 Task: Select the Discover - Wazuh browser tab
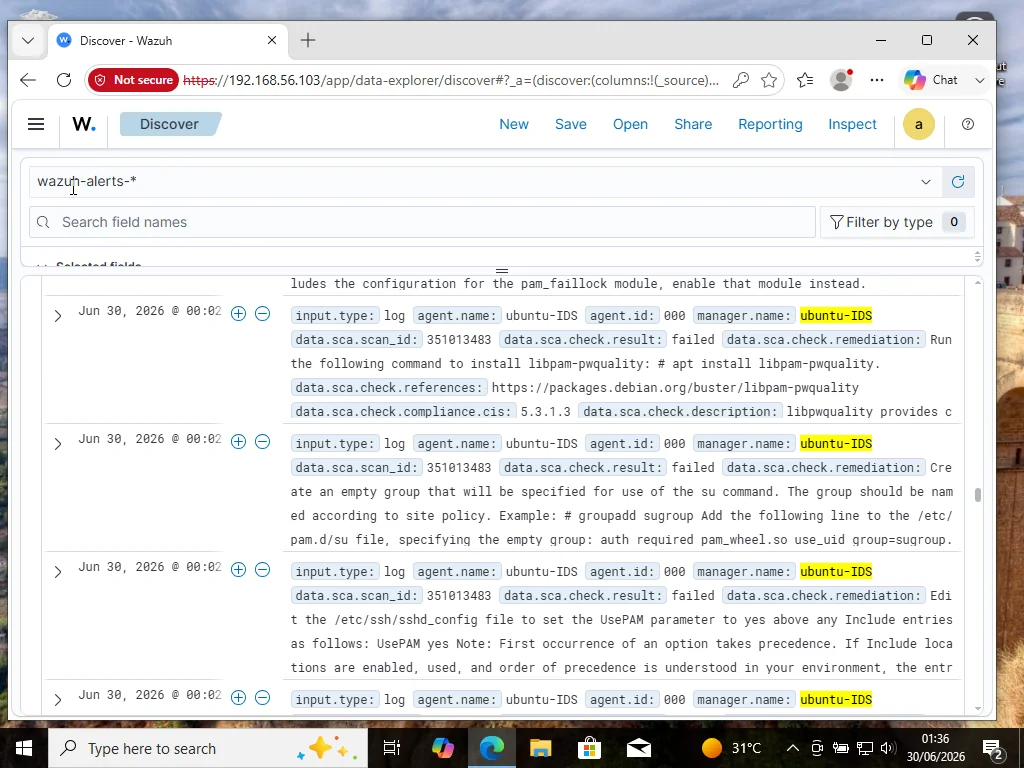click(168, 40)
